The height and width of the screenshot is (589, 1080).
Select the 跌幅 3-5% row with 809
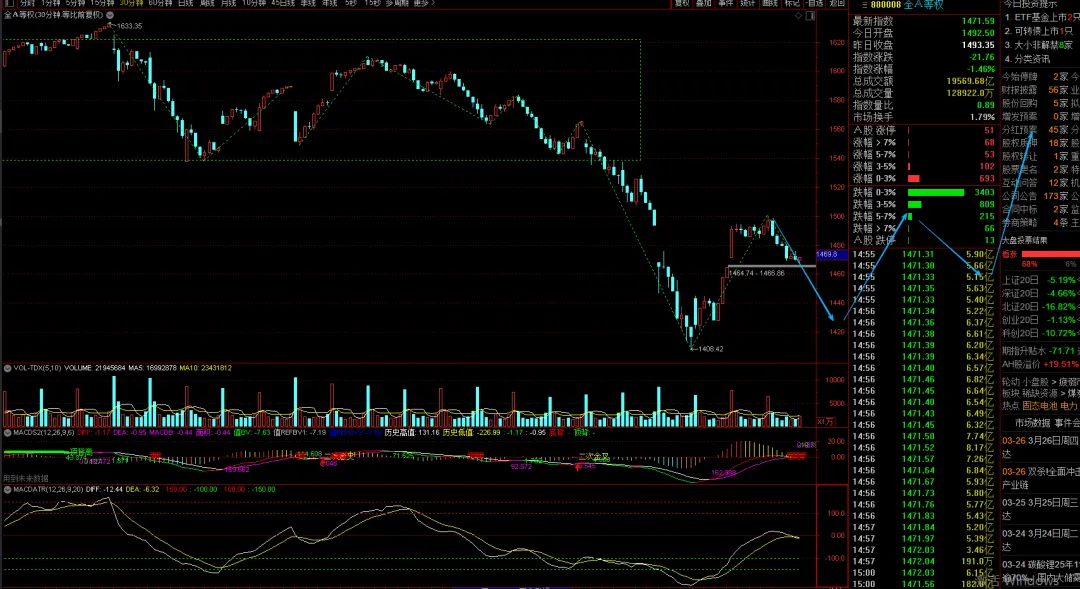pyautogui.click(x=924, y=204)
